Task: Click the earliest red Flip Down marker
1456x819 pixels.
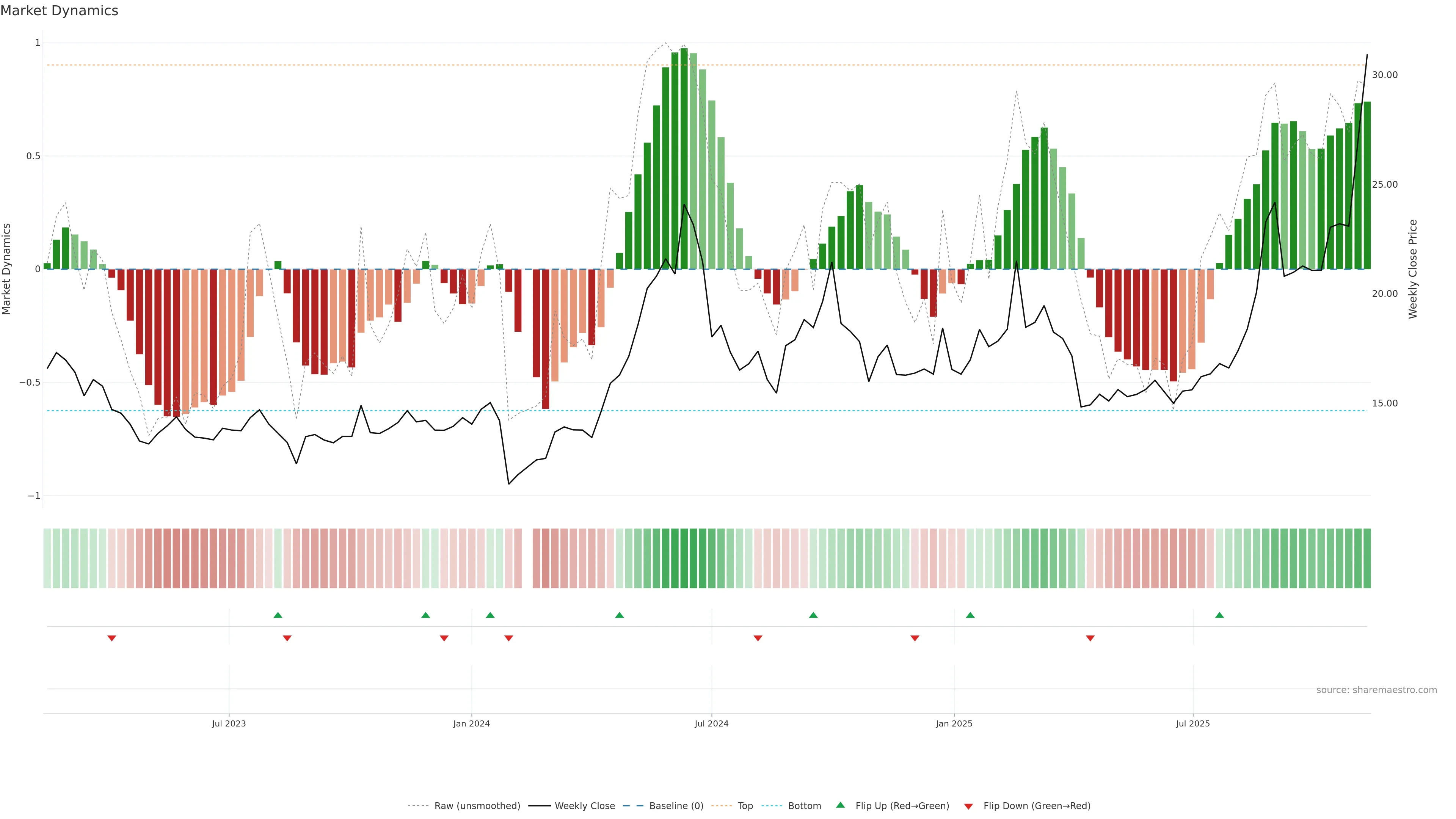Action: [x=112, y=638]
